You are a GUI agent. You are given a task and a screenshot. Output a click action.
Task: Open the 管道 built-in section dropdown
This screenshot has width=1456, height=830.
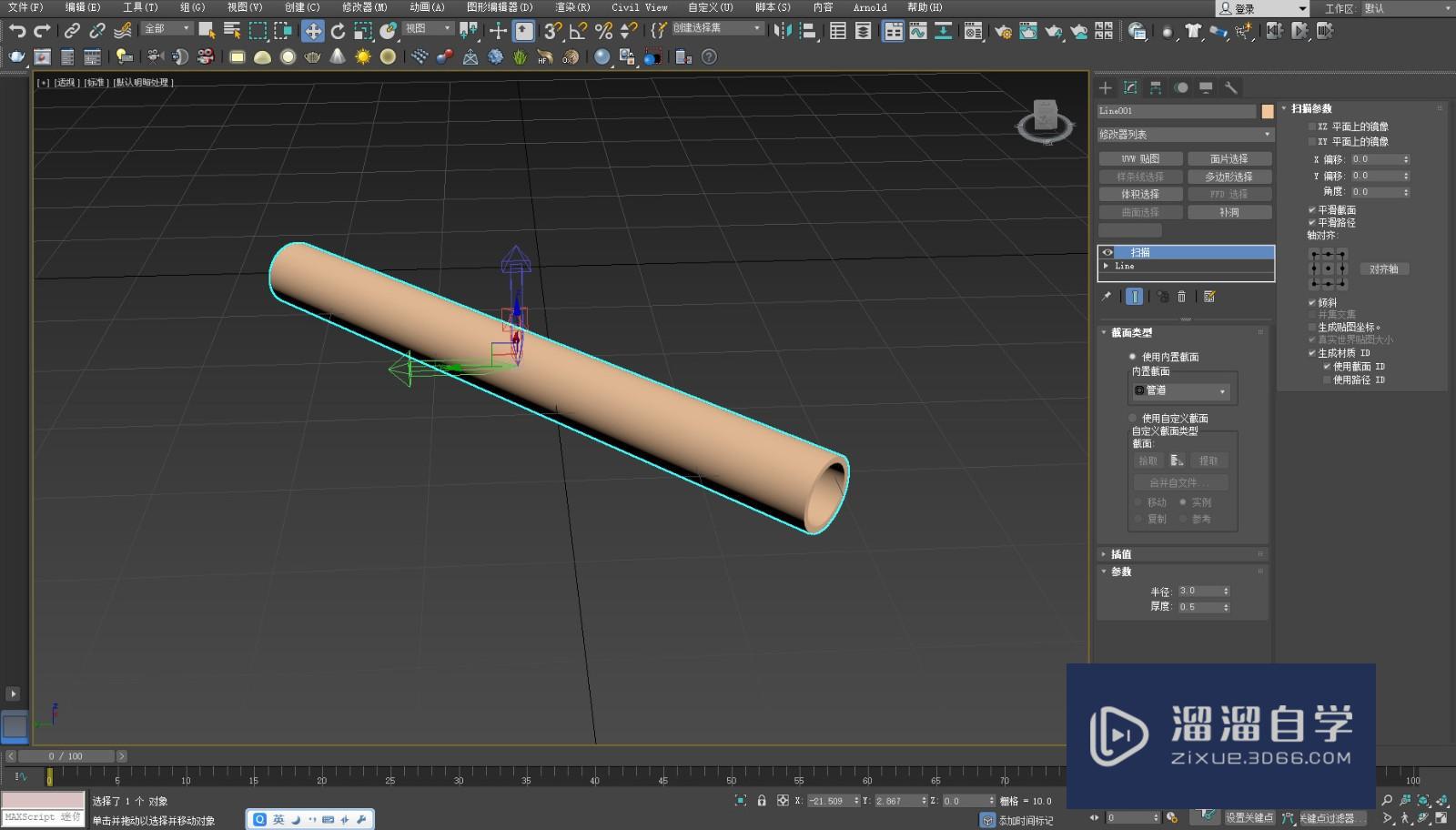(1181, 390)
